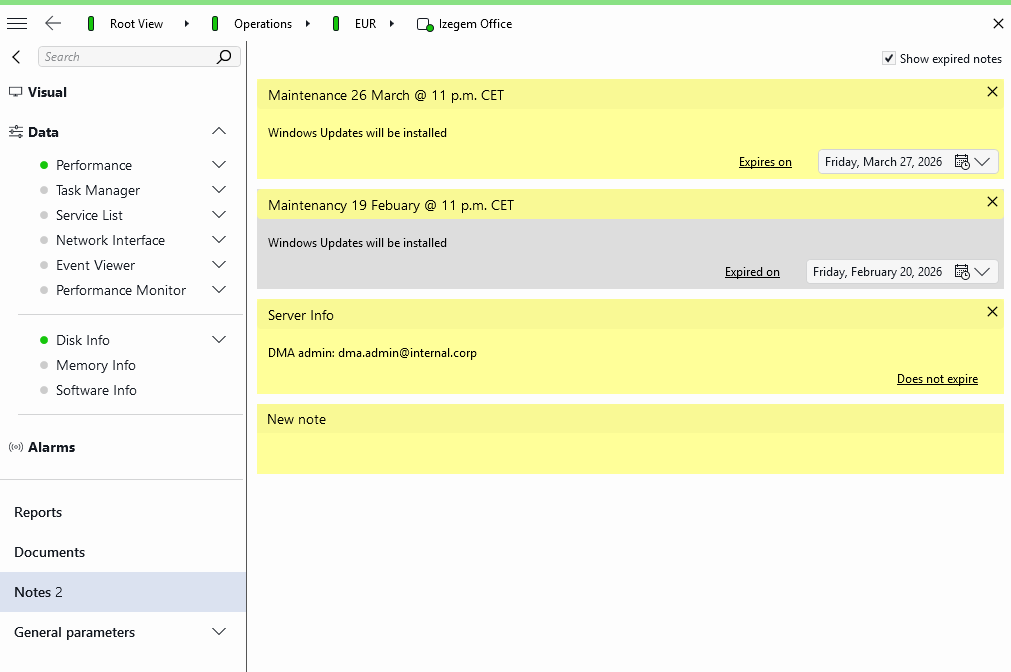Click Expires on link in first note

click(x=765, y=162)
